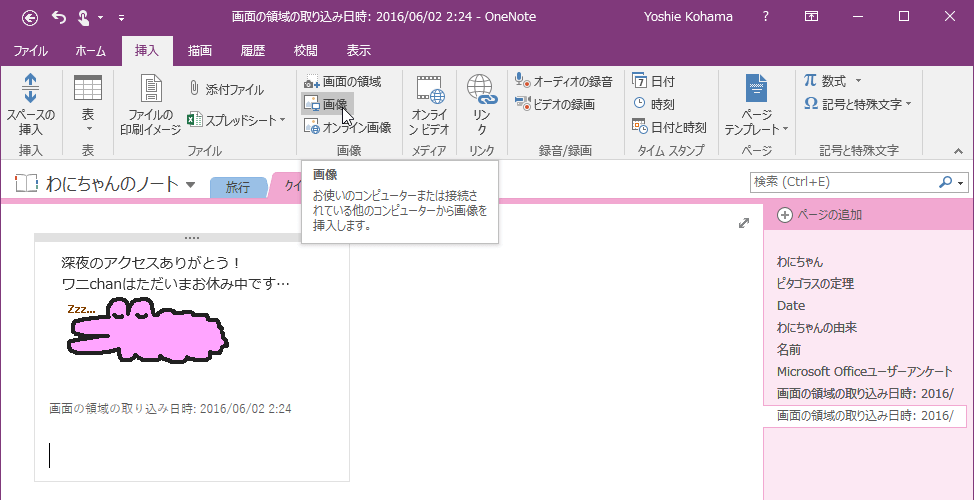Viewport: 974px width, 500px height.
Task: Switch to the 表示 tab
Action: 358,51
